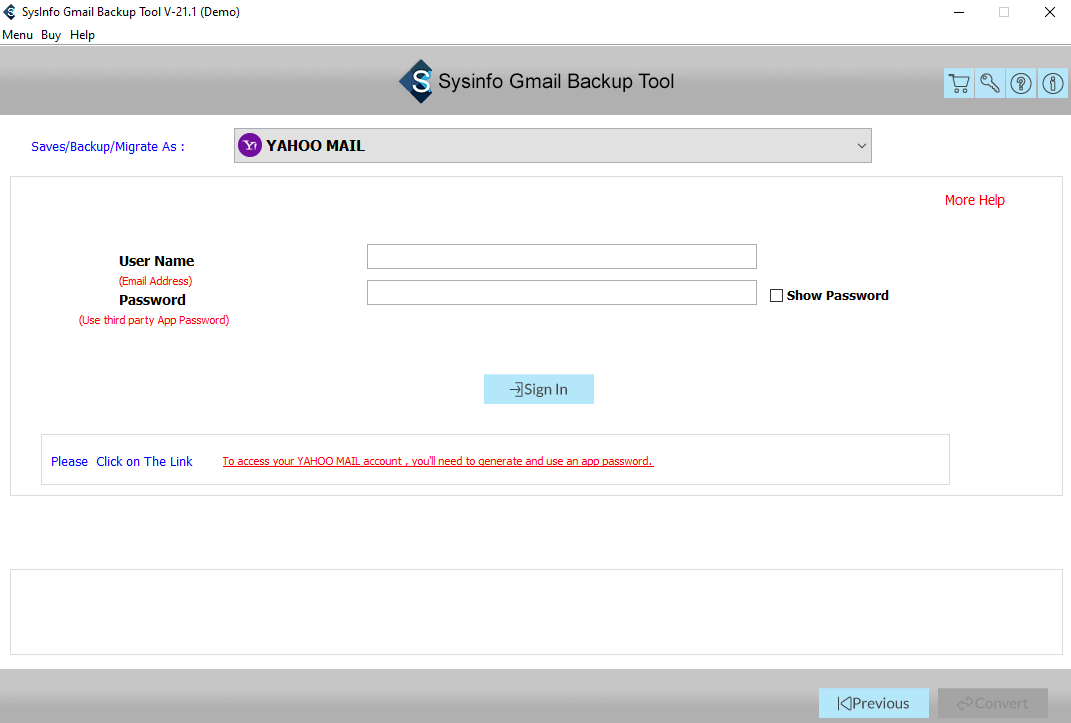Click the info about icon
1071x723 pixels.
(1053, 83)
